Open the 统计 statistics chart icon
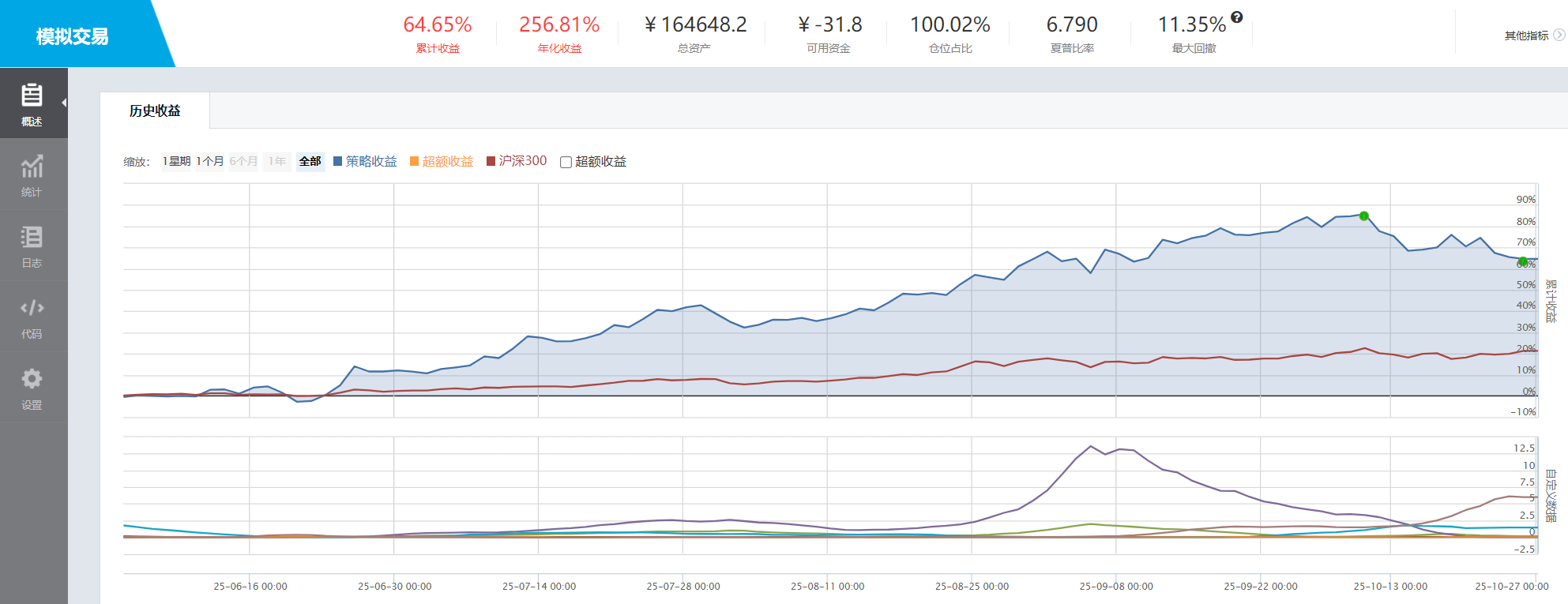 [32, 167]
